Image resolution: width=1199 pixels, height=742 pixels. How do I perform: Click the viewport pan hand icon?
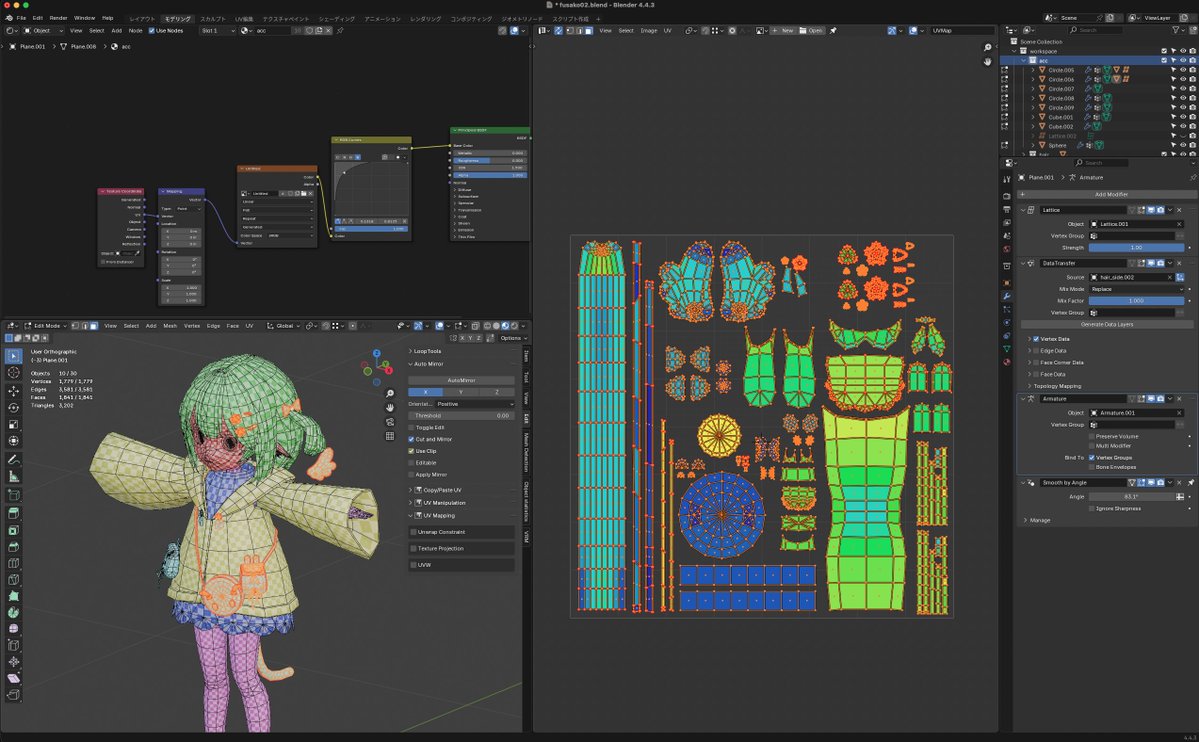click(390, 408)
